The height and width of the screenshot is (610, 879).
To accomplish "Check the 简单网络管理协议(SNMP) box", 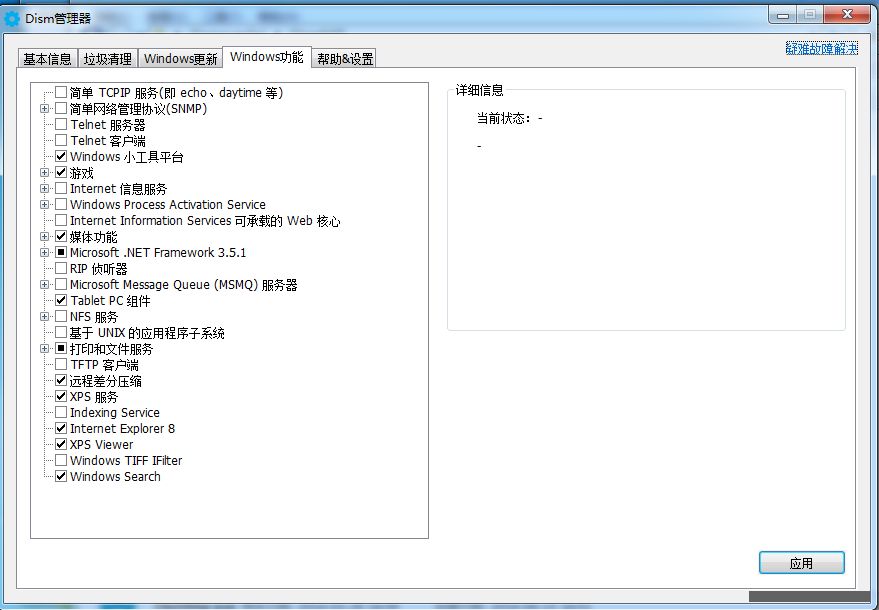I will coord(61,108).
